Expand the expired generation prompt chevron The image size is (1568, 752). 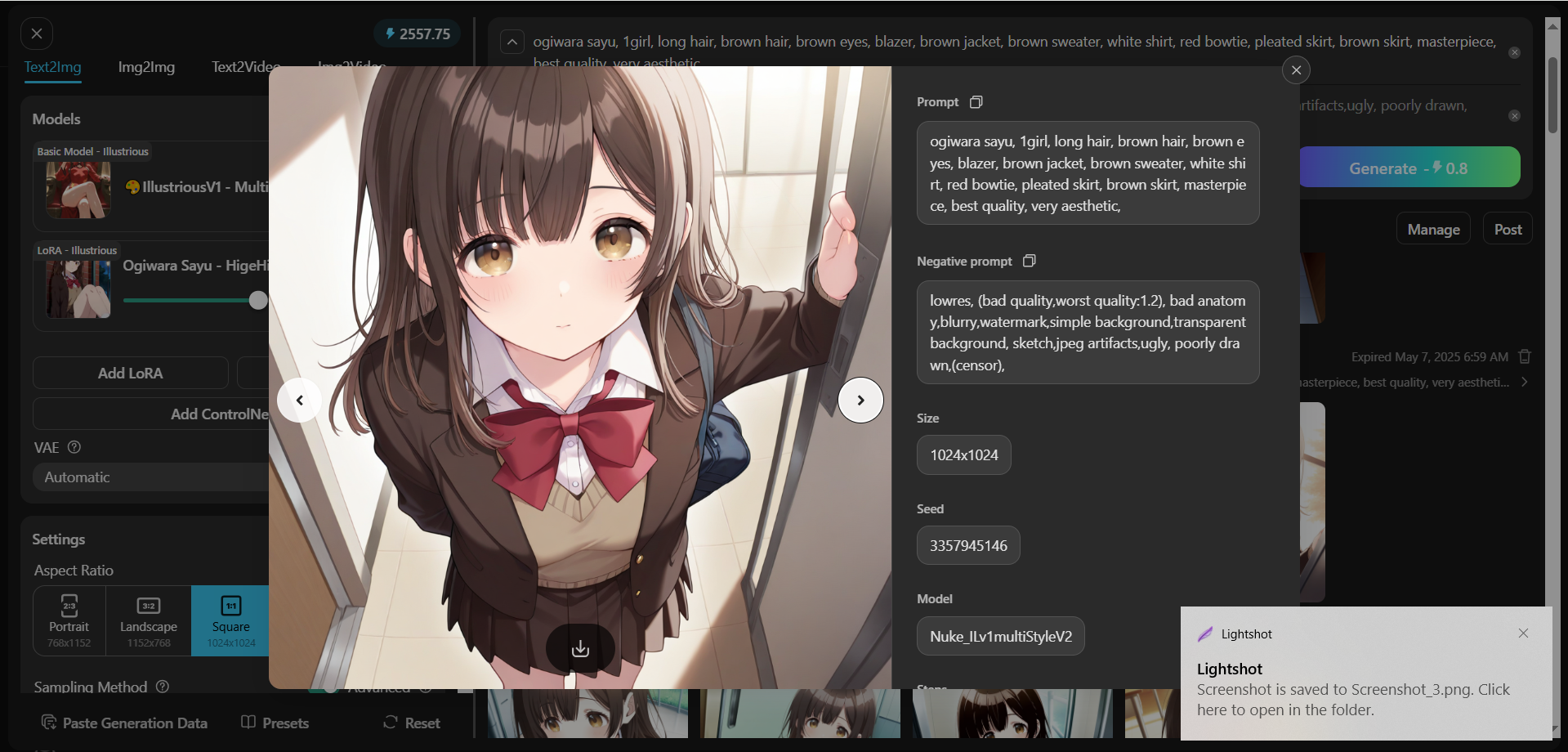[1525, 382]
